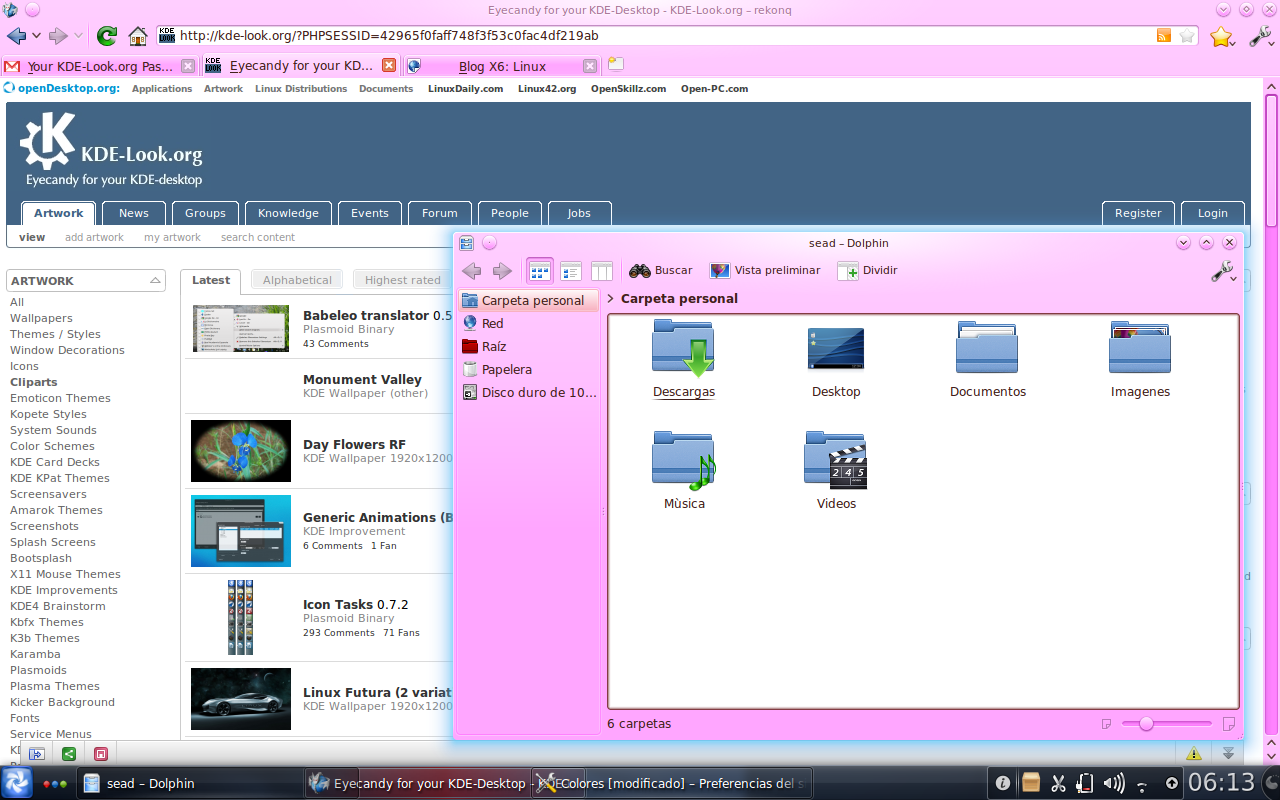
Task: Open the Linux Futura car thumbnail
Action: click(x=241, y=699)
